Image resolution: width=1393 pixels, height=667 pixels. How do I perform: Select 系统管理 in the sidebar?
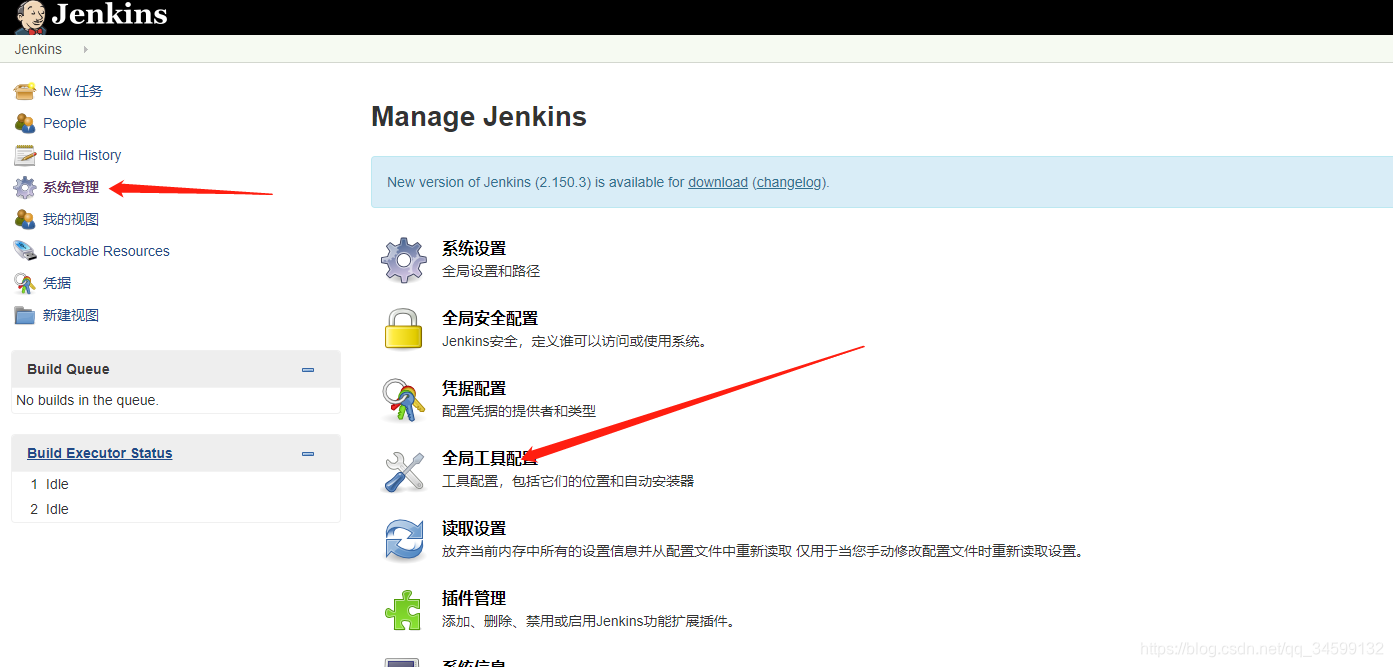(x=70, y=186)
